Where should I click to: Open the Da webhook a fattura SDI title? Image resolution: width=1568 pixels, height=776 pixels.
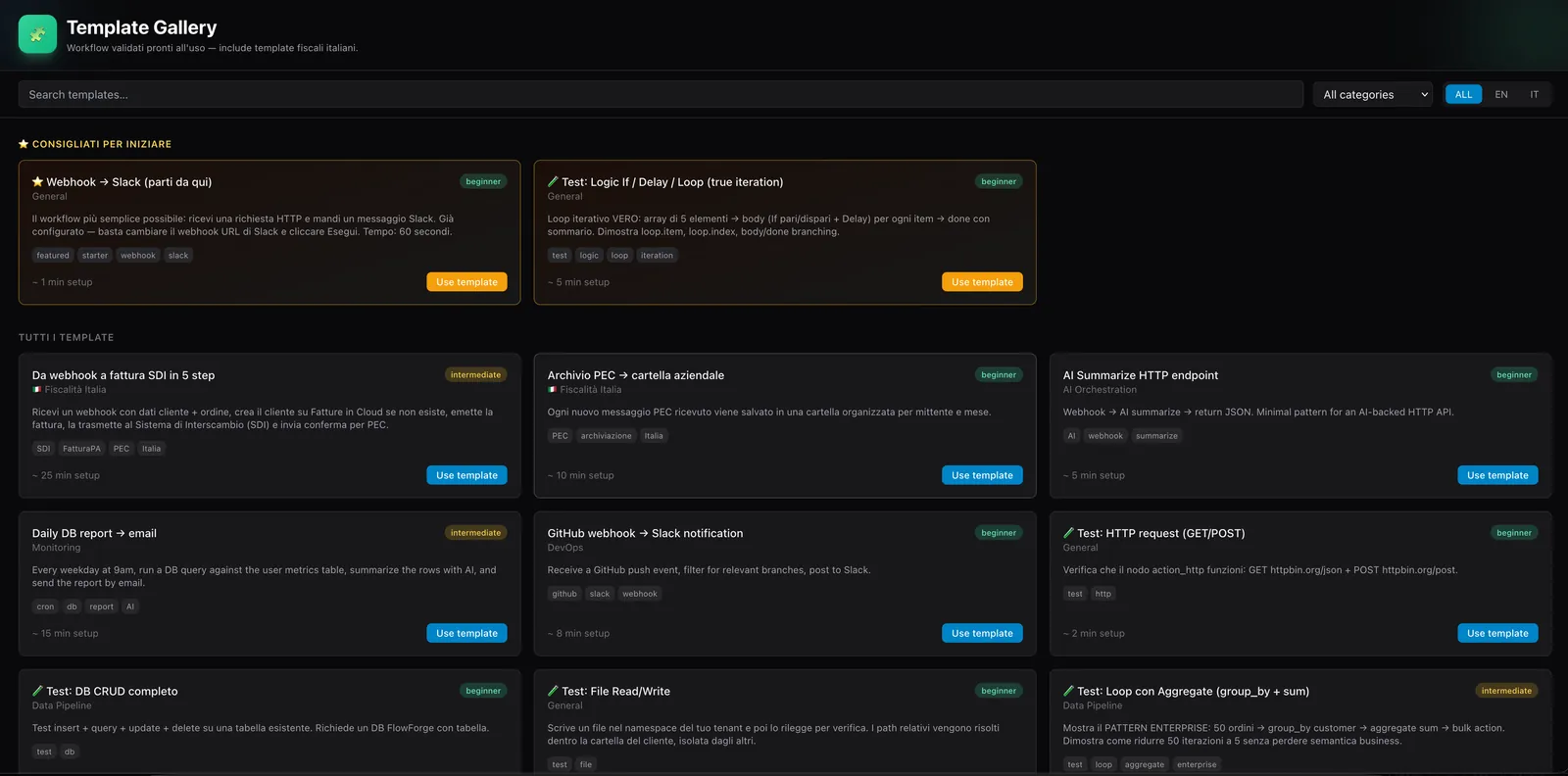123,375
